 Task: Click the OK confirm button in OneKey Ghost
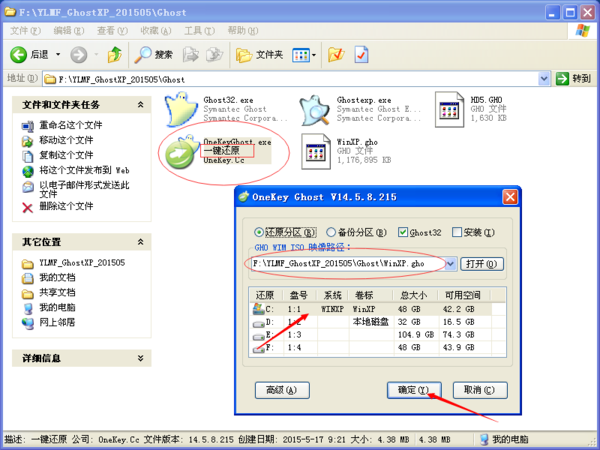pyautogui.click(x=414, y=390)
